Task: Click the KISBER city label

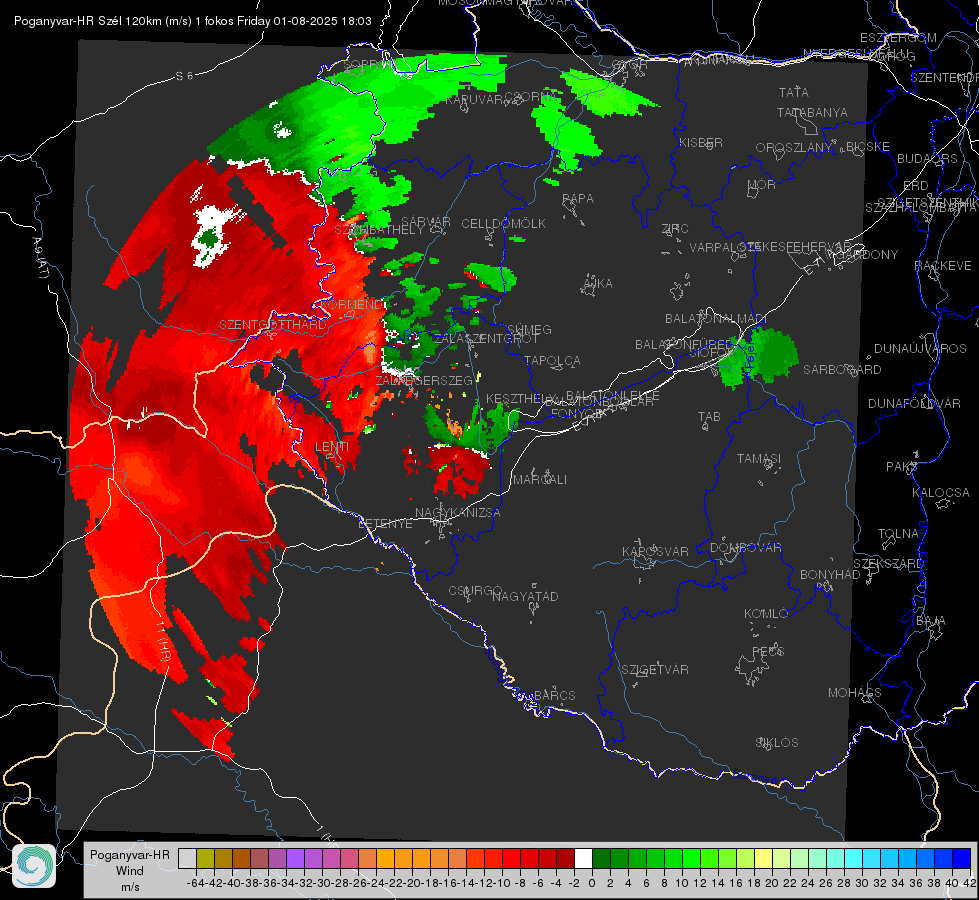Action: pyautogui.click(x=701, y=143)
